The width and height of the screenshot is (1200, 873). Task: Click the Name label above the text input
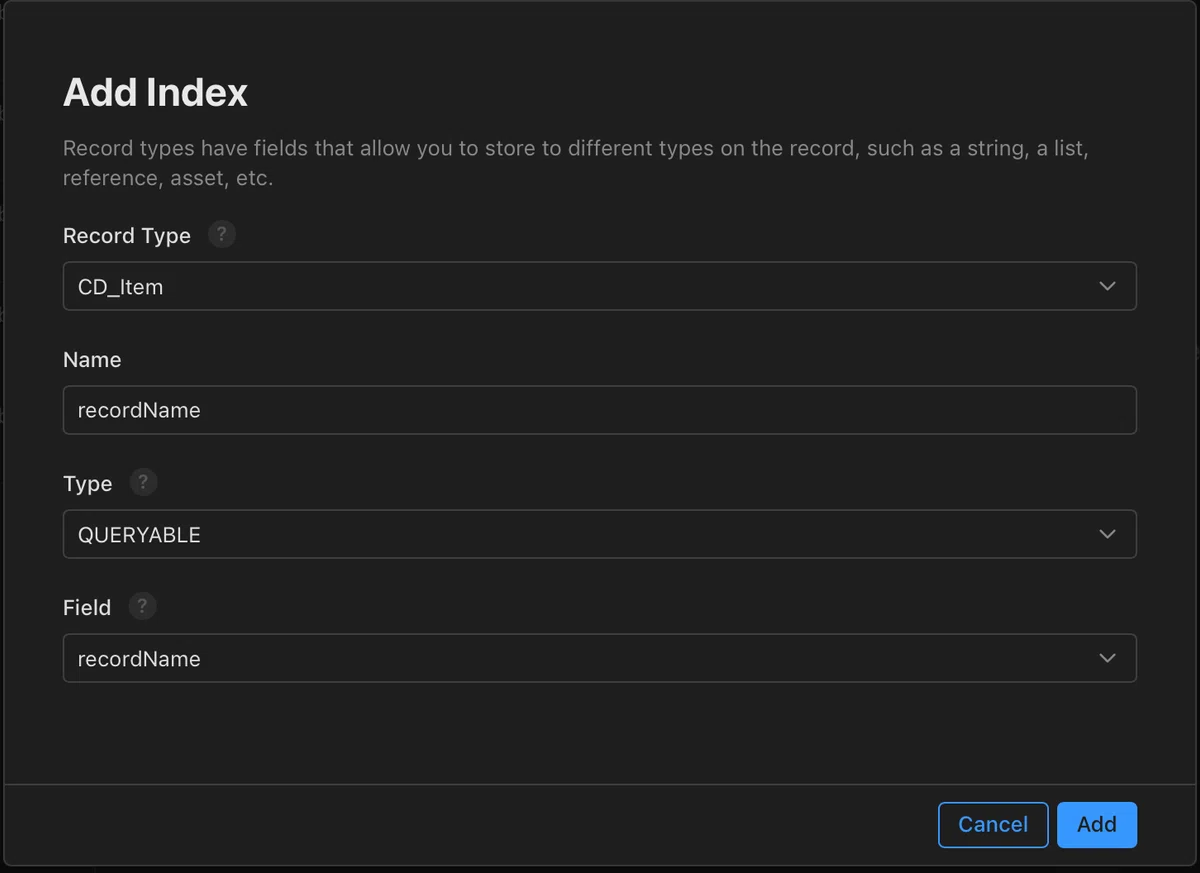pyautogui.click(x=92, y=360)
